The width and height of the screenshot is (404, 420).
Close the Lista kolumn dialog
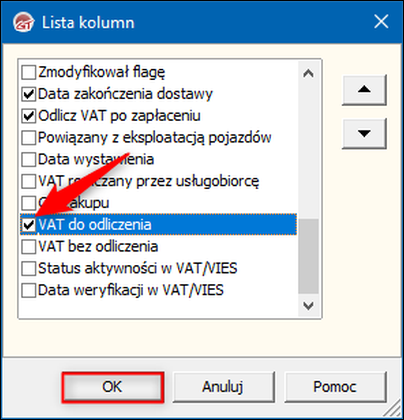click(381, 22)
